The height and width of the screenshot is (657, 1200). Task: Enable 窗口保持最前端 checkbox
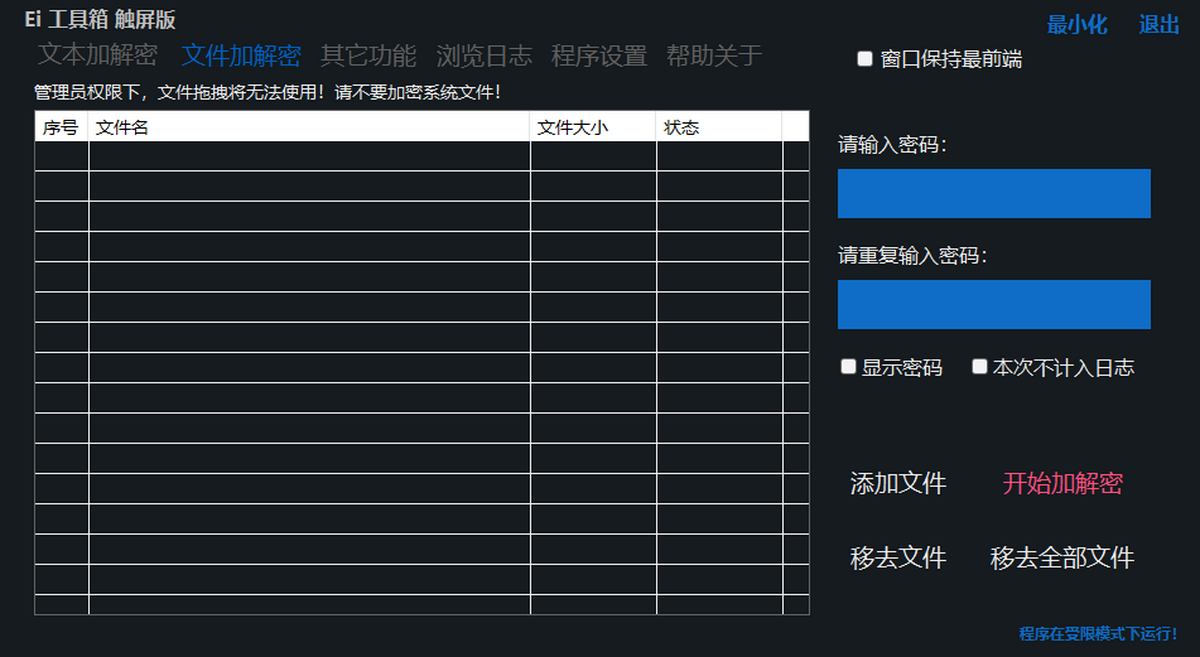[x=865, y=59]
